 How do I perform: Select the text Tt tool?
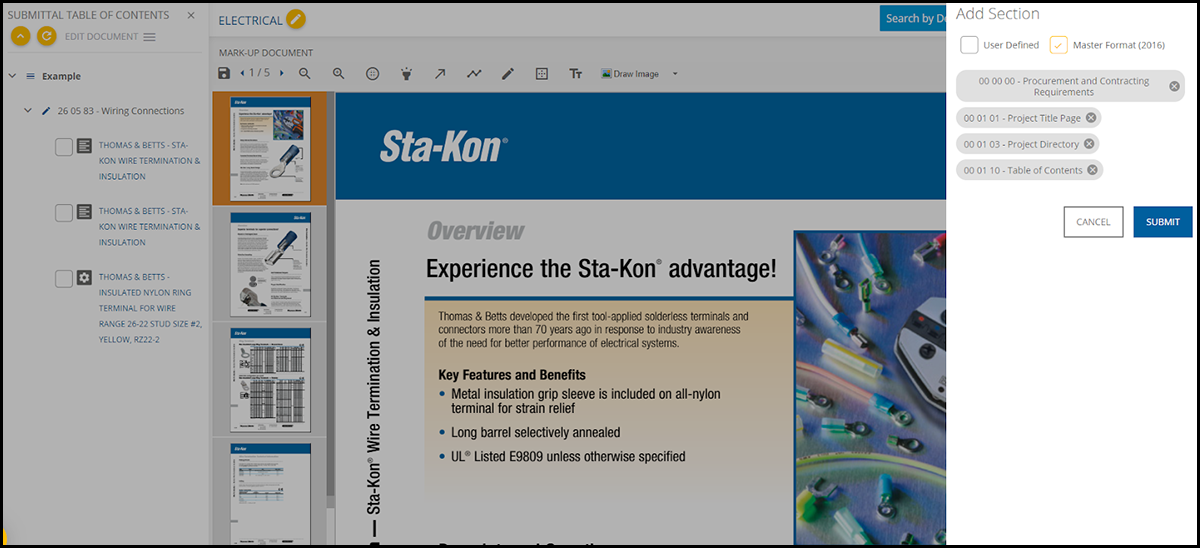(575, 73)
